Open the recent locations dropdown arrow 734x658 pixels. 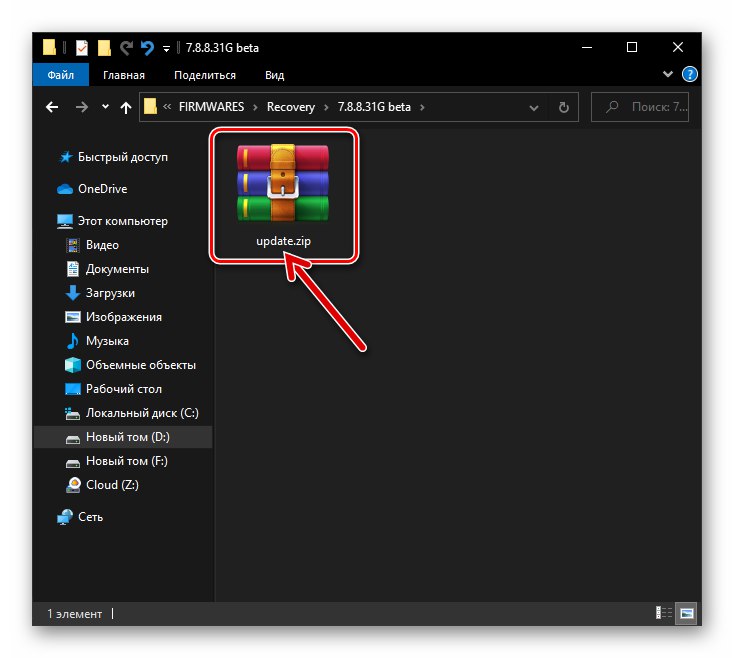[x=105, y=107]
